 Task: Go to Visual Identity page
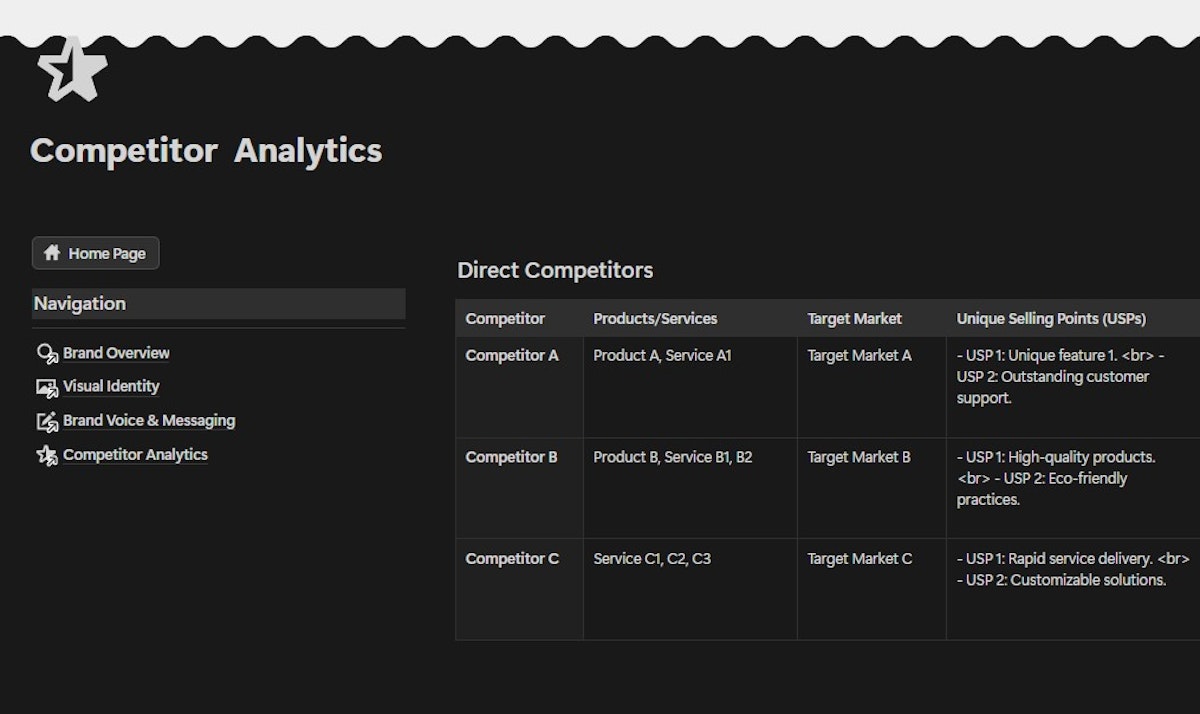(111, 386)
